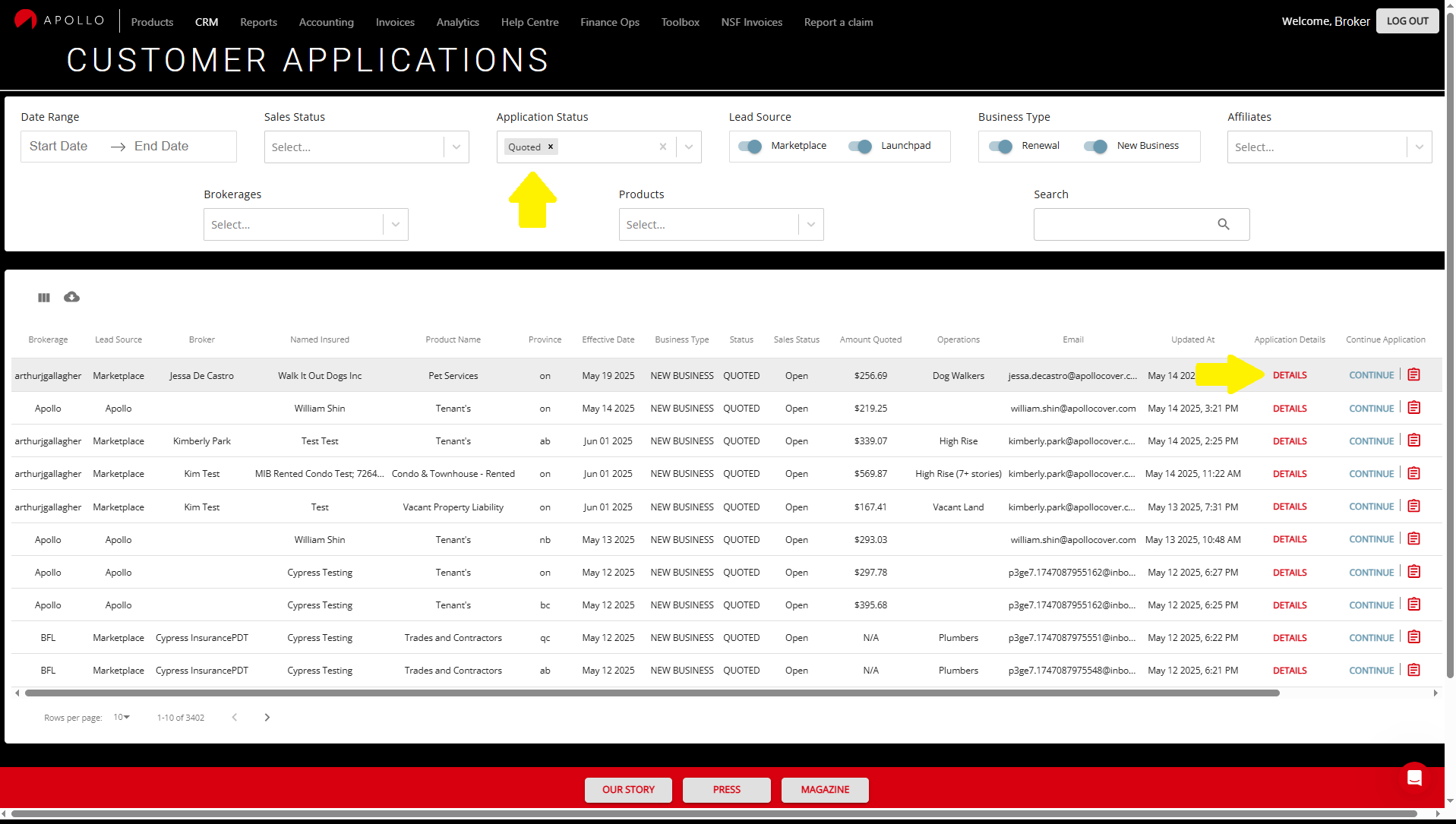Go to next page of results

coord(267,718)
